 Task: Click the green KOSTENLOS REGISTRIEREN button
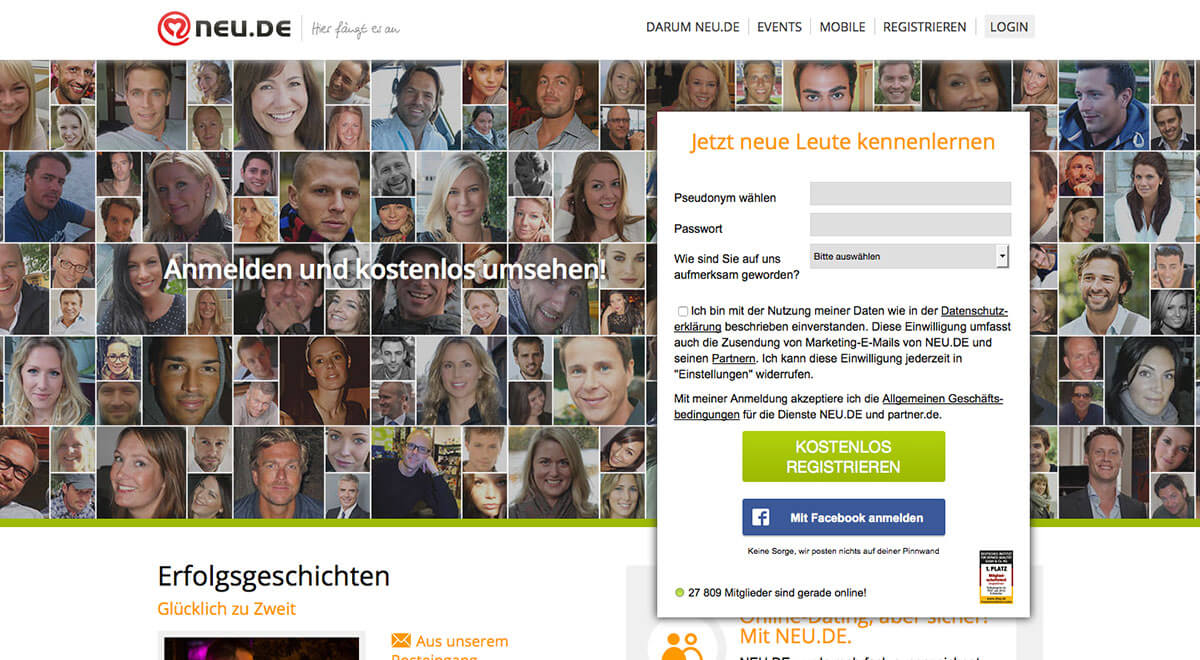click(843, 457)
